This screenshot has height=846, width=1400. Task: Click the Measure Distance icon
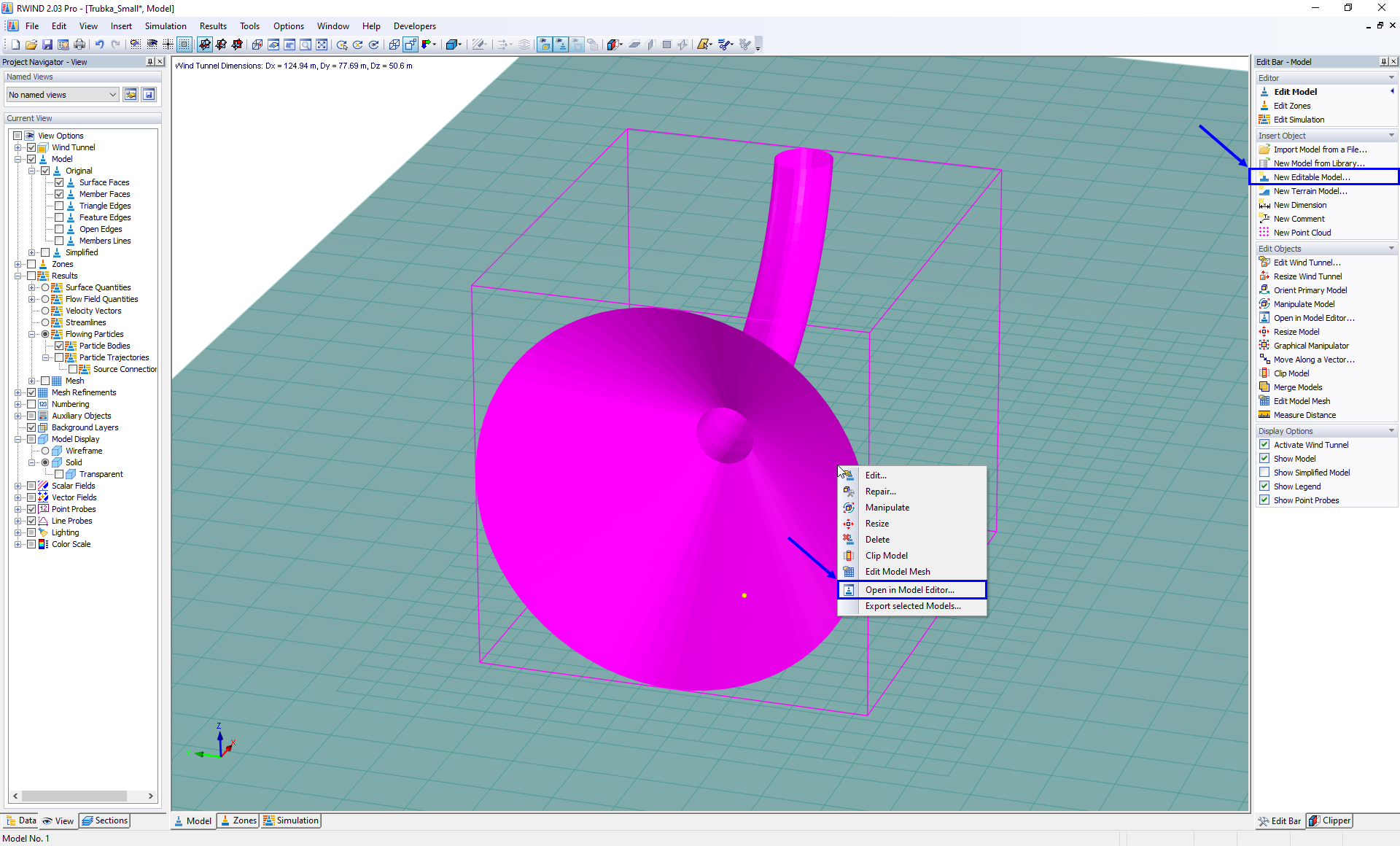coord(1265,414)
